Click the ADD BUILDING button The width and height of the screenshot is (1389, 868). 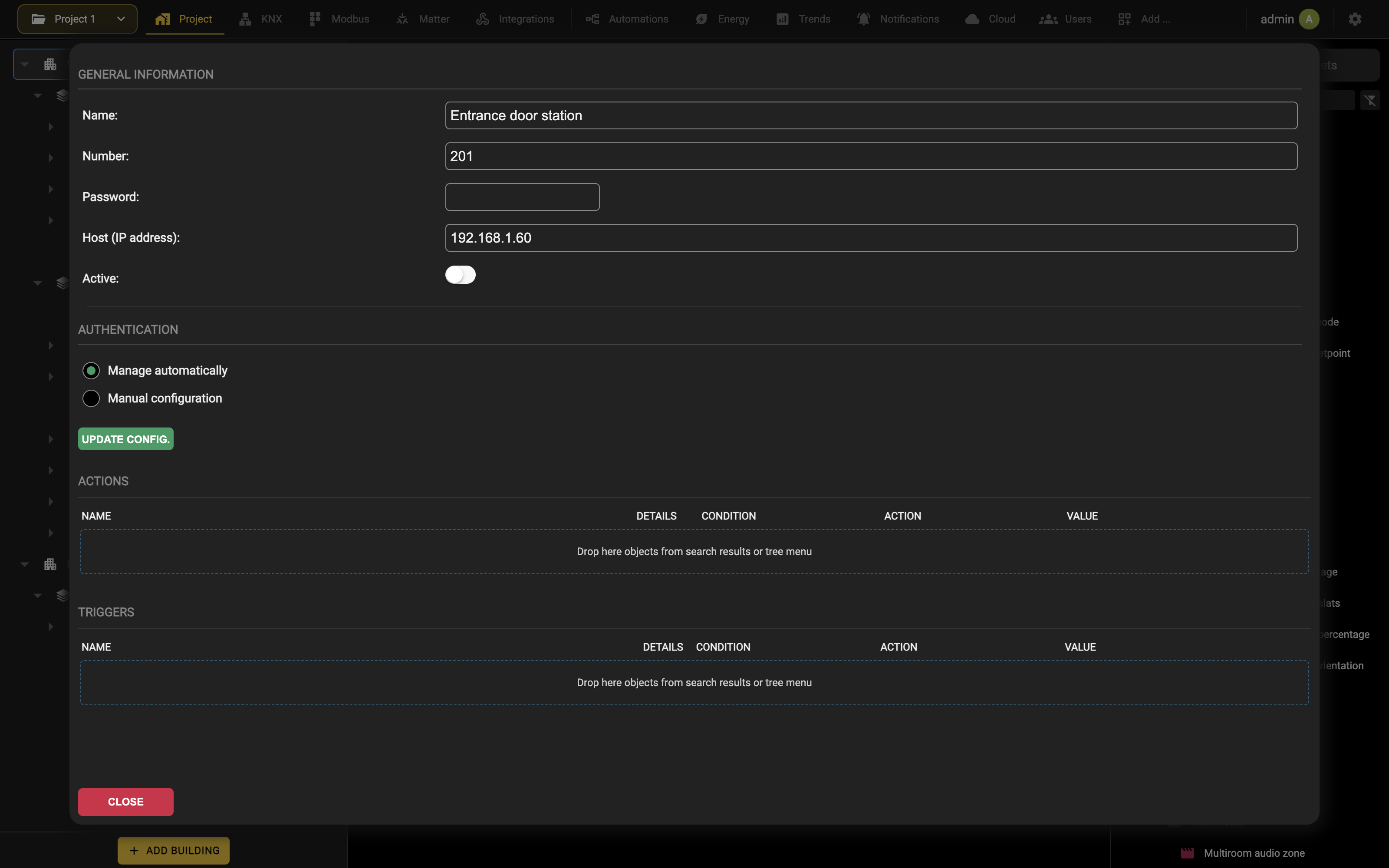pos(173,851)
